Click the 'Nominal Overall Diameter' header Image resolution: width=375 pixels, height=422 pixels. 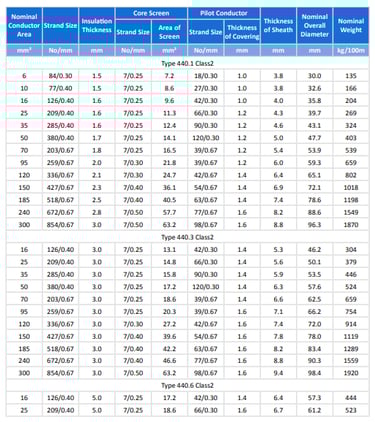315,25
